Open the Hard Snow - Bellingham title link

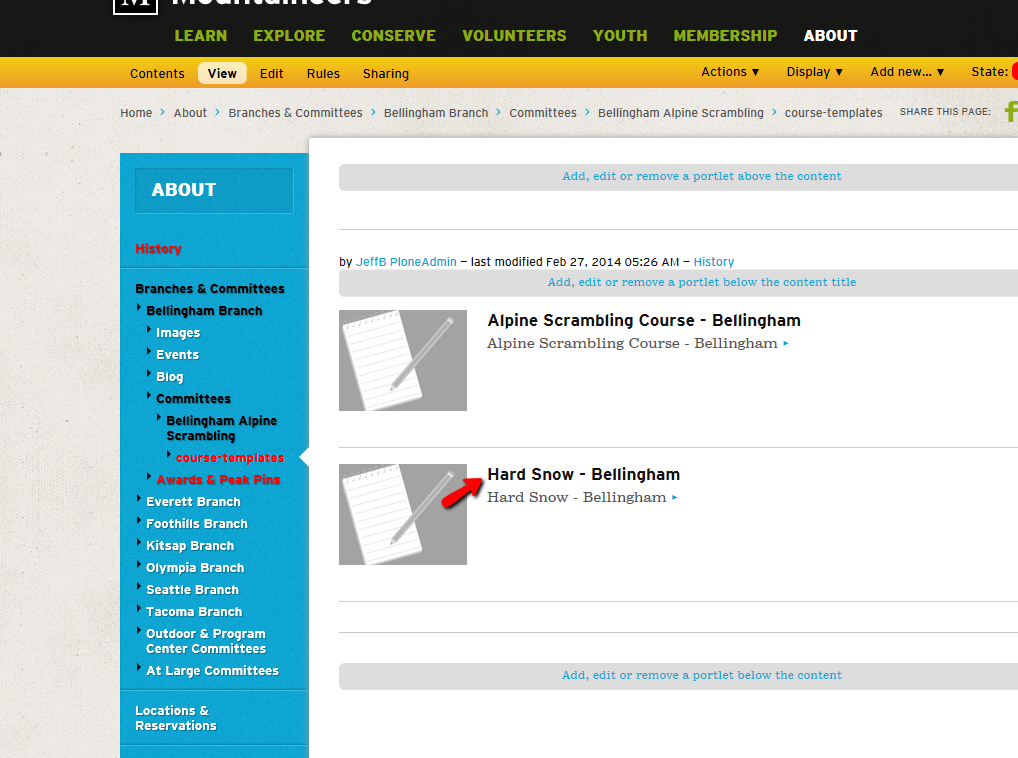pyautogui.click(x=583, y=474)
